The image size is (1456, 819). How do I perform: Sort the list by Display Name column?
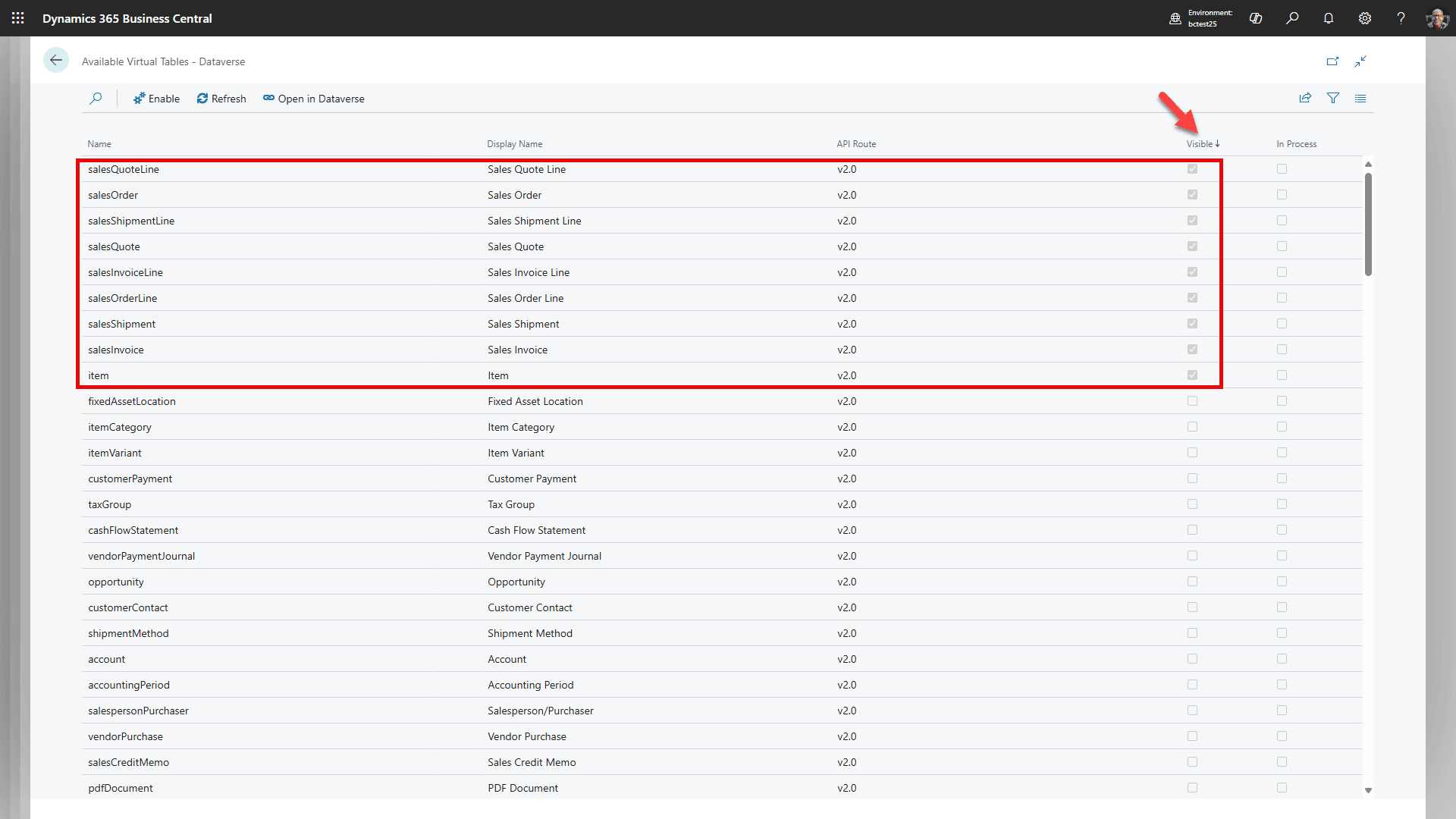514,143
